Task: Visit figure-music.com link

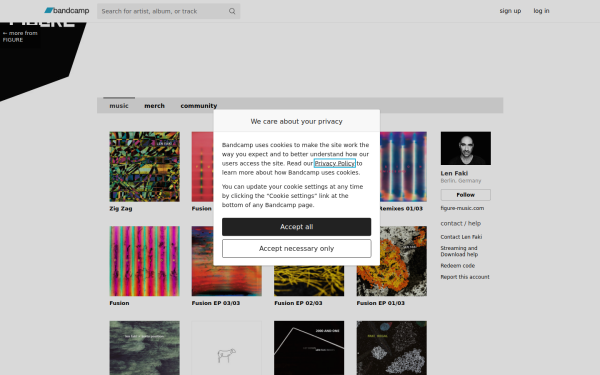Action: point(462,208)
